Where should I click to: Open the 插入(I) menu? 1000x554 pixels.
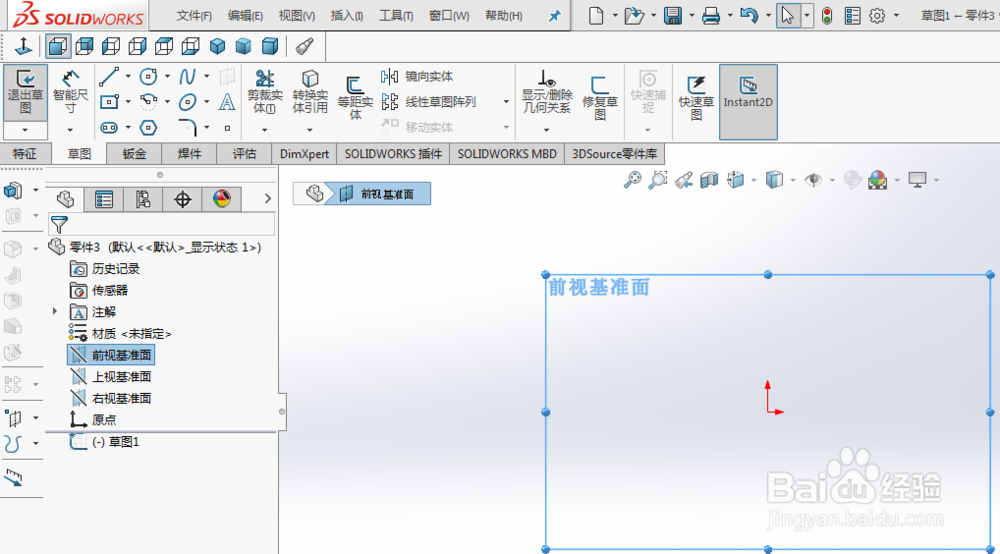click(x=347, y=15)
